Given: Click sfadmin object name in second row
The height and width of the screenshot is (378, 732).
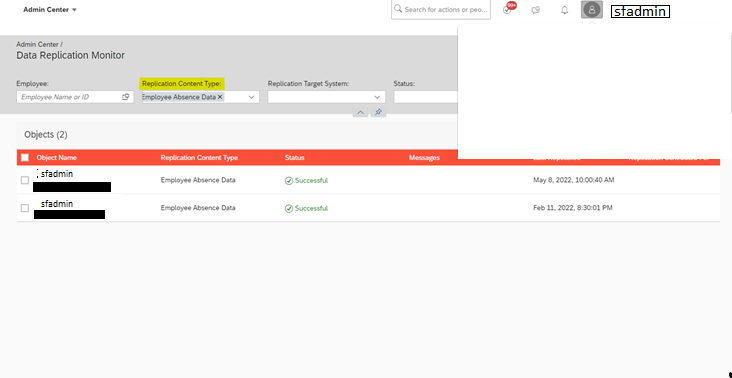Looking at the screenshot, I should [x=57, y=204].
